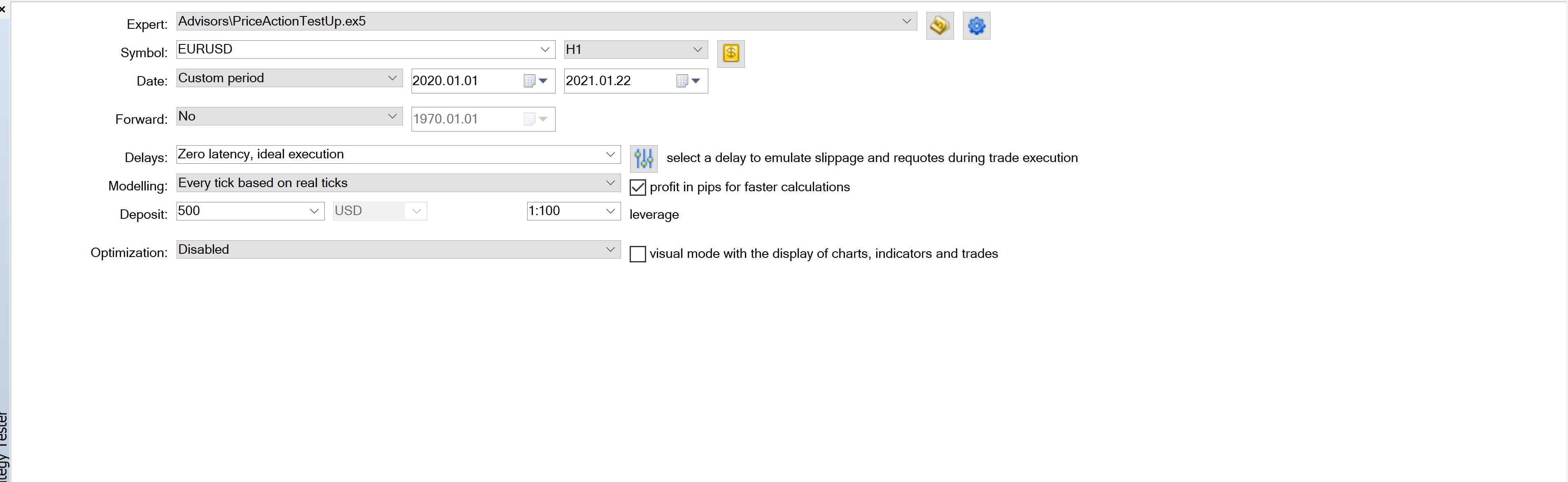Click the 'Symbol:' label
This screenshot has height=482, width=1568.
[x=144, y=53]
